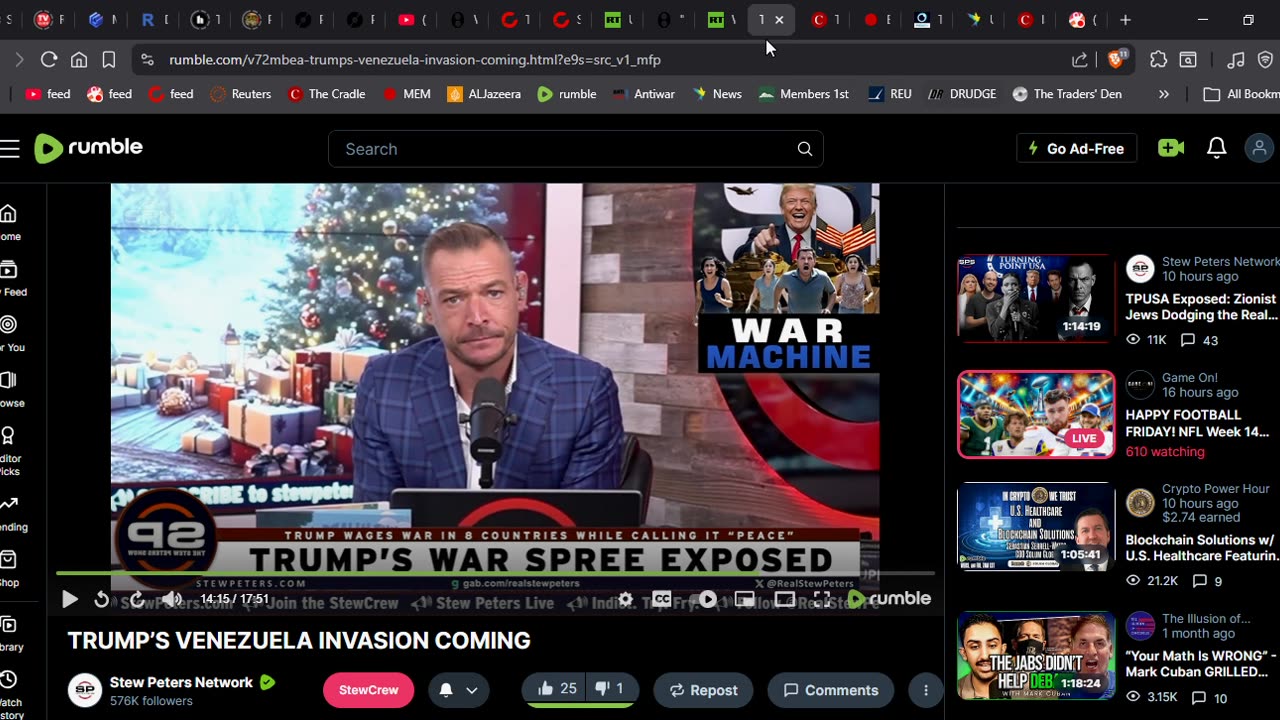Open My Feed in the left sidebar
Image resolution: width=1280 pixels, height=720 pixels.
[x=10, y=279]
